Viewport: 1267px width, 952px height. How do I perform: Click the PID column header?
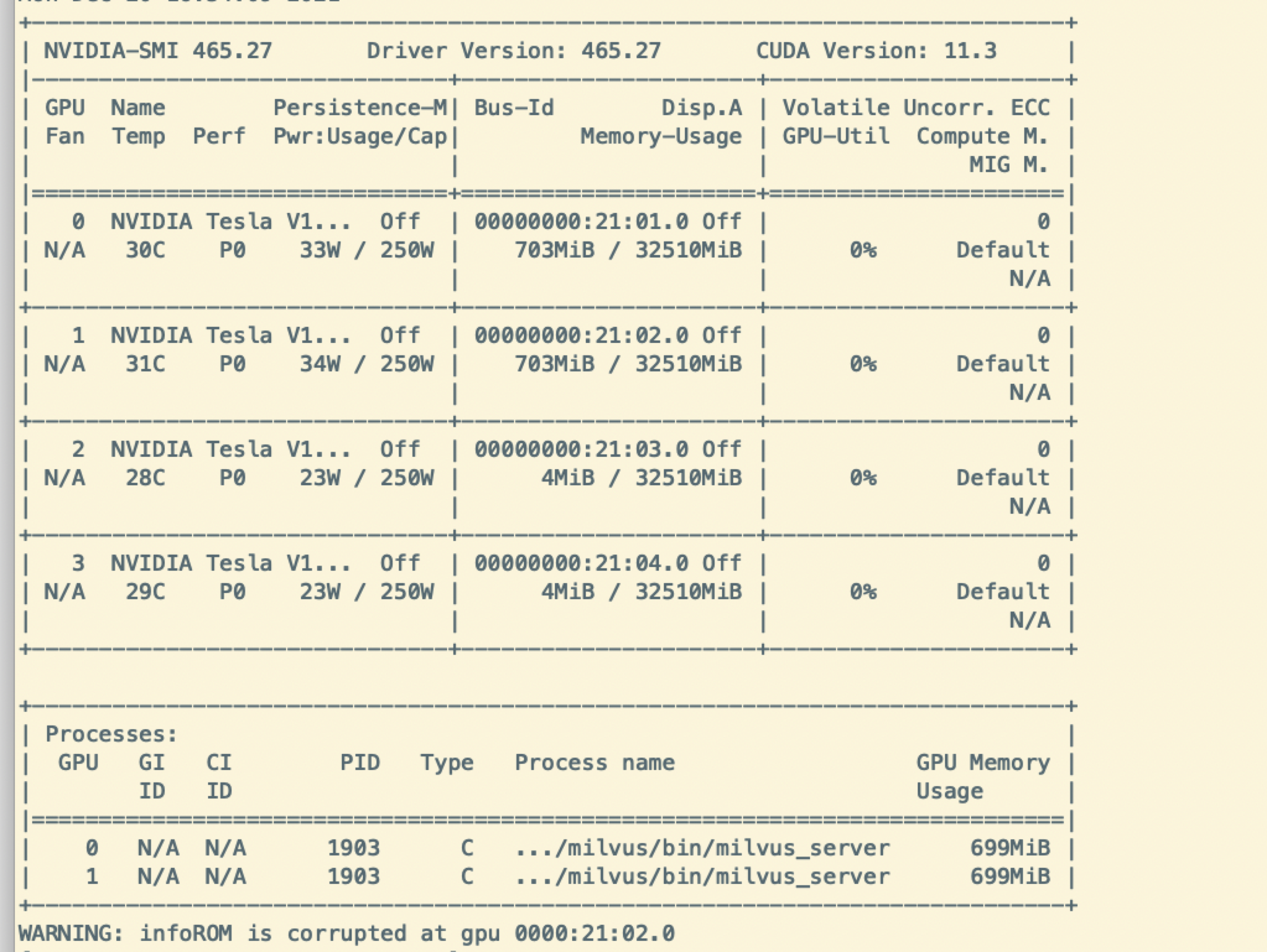tap(360, 763)
